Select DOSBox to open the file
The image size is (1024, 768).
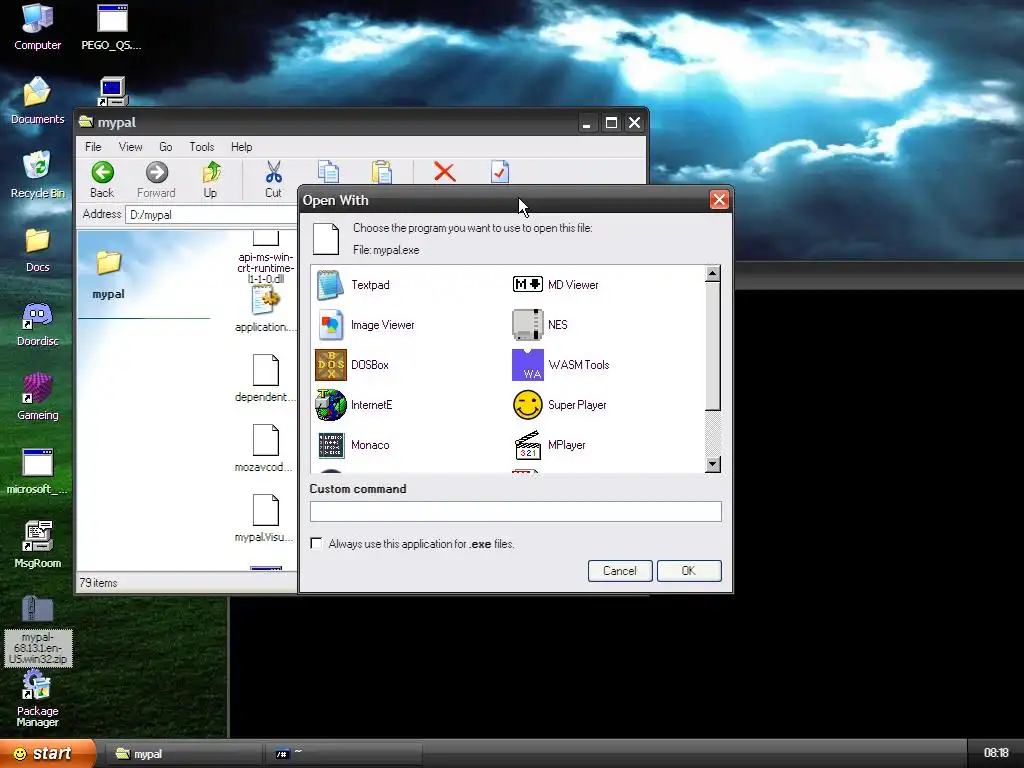tap(353, 365)
